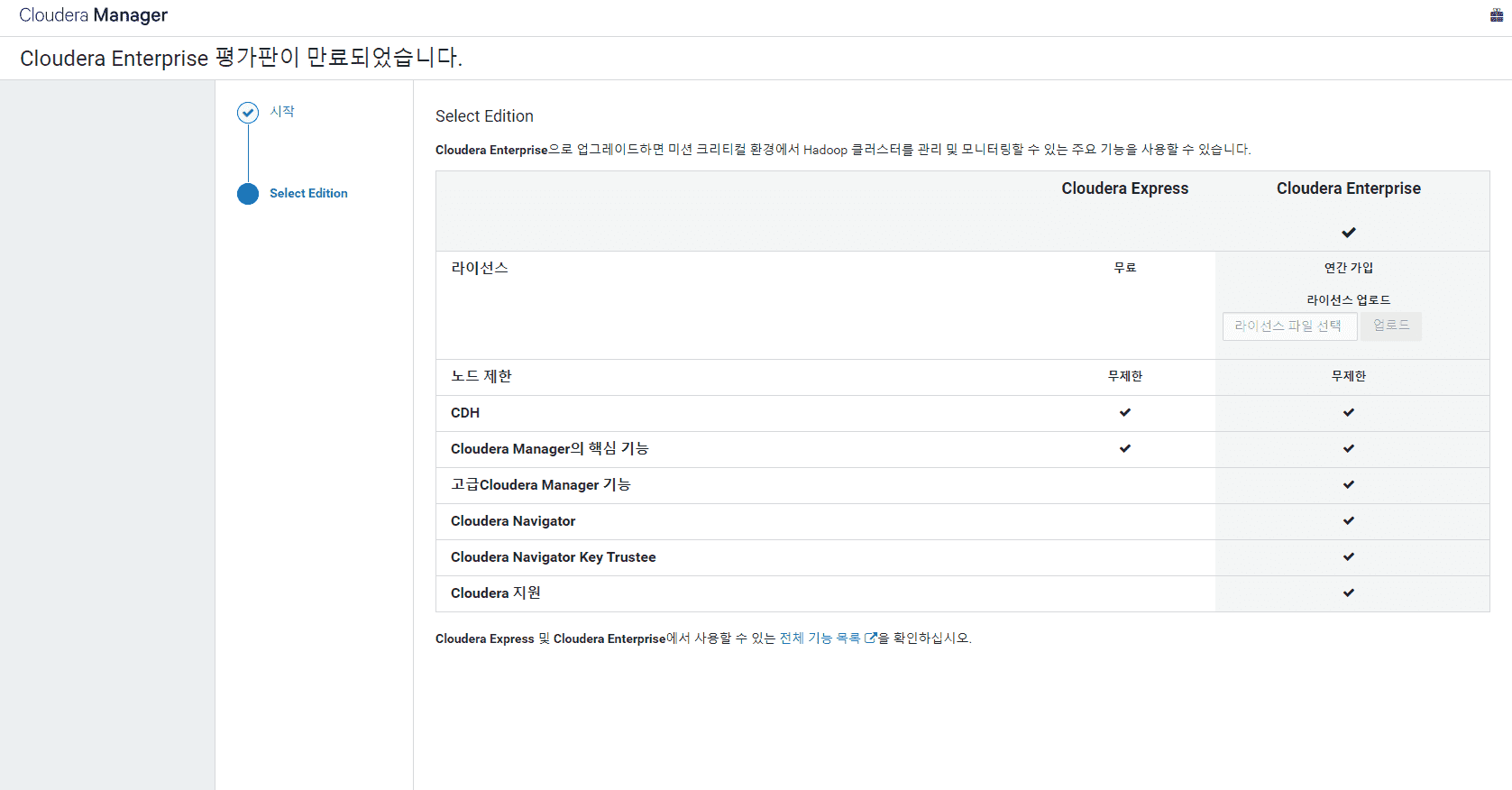1512x790 pixels.
Task: Click 무제한 under Cloudera Enterprise
Action: pyautogui.click(x=1349, y=376)
